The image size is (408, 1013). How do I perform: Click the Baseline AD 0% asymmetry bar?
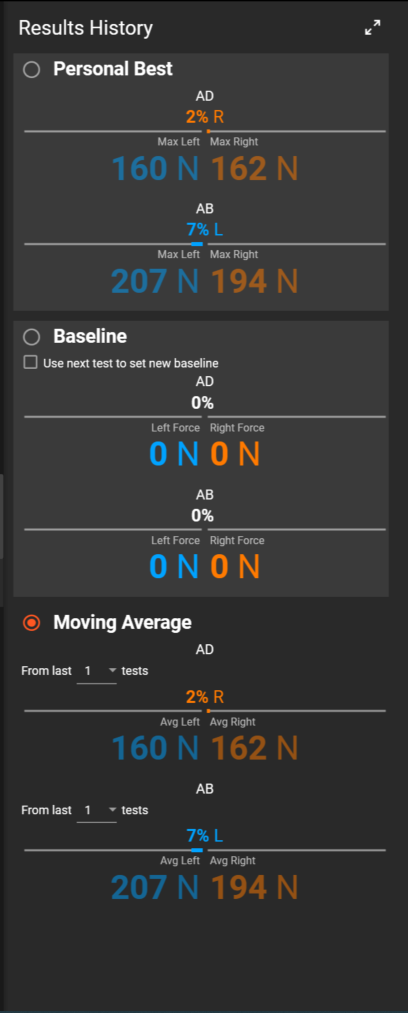click(205, 417)
